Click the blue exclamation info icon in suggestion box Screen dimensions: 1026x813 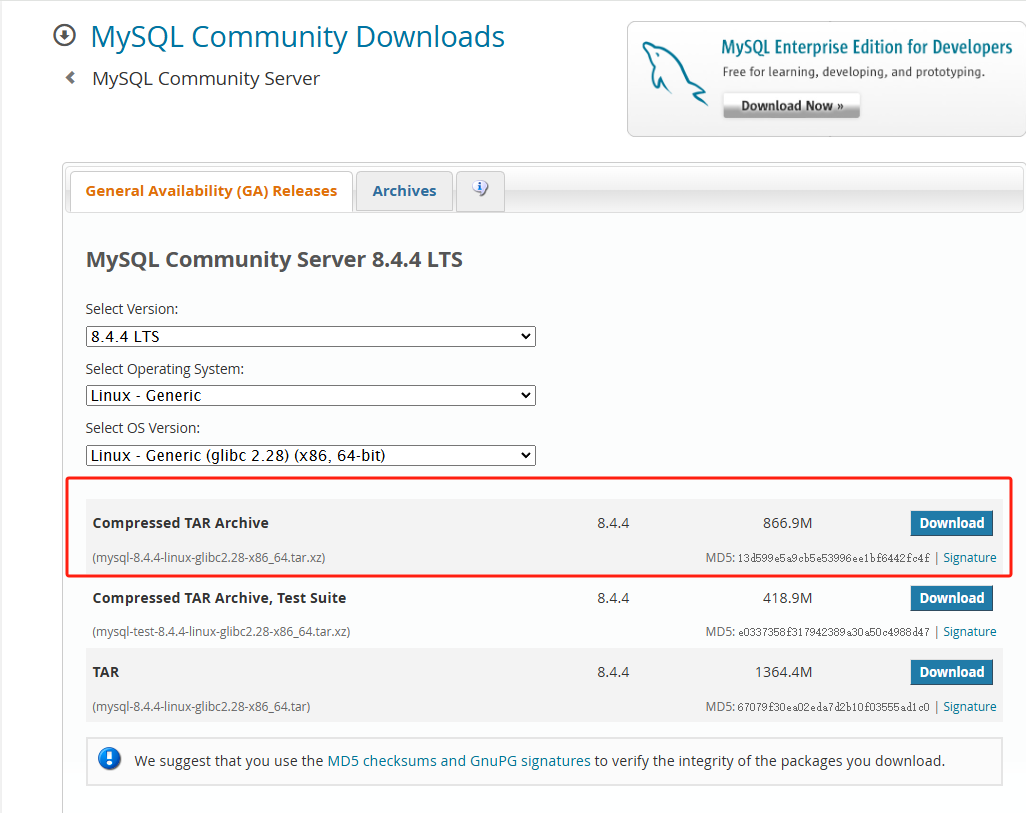pos(109,759)
